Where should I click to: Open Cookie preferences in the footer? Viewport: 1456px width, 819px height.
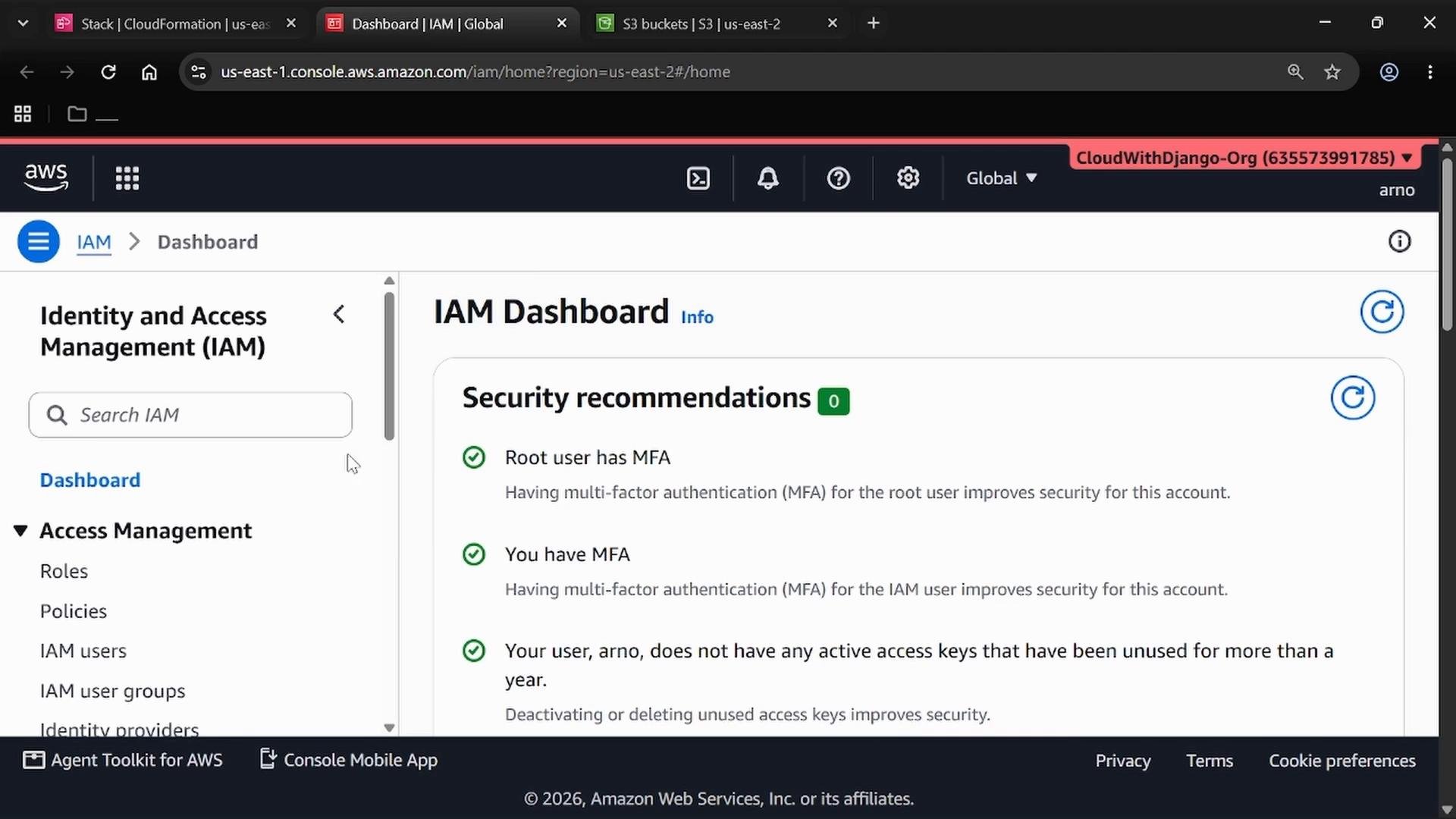pyautogui.click(x=1342, y=761)
